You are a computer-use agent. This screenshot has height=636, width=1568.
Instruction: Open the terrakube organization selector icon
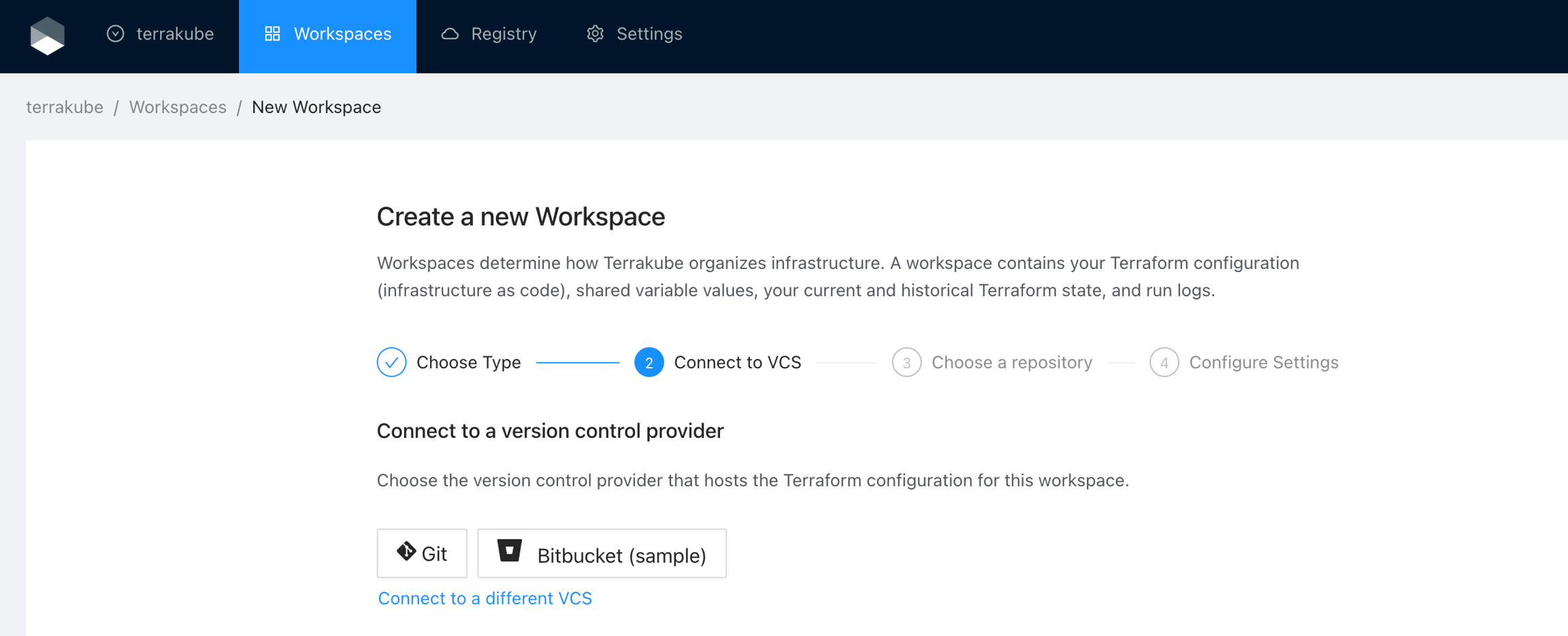(x=116, y=34)
